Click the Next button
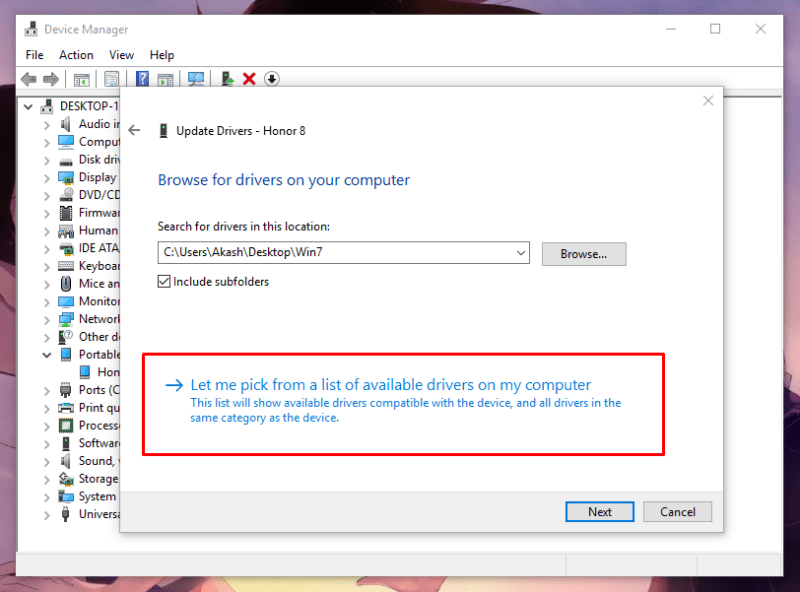Image resolution: width=800 pixels, height=592 pixels. point(599,511)
